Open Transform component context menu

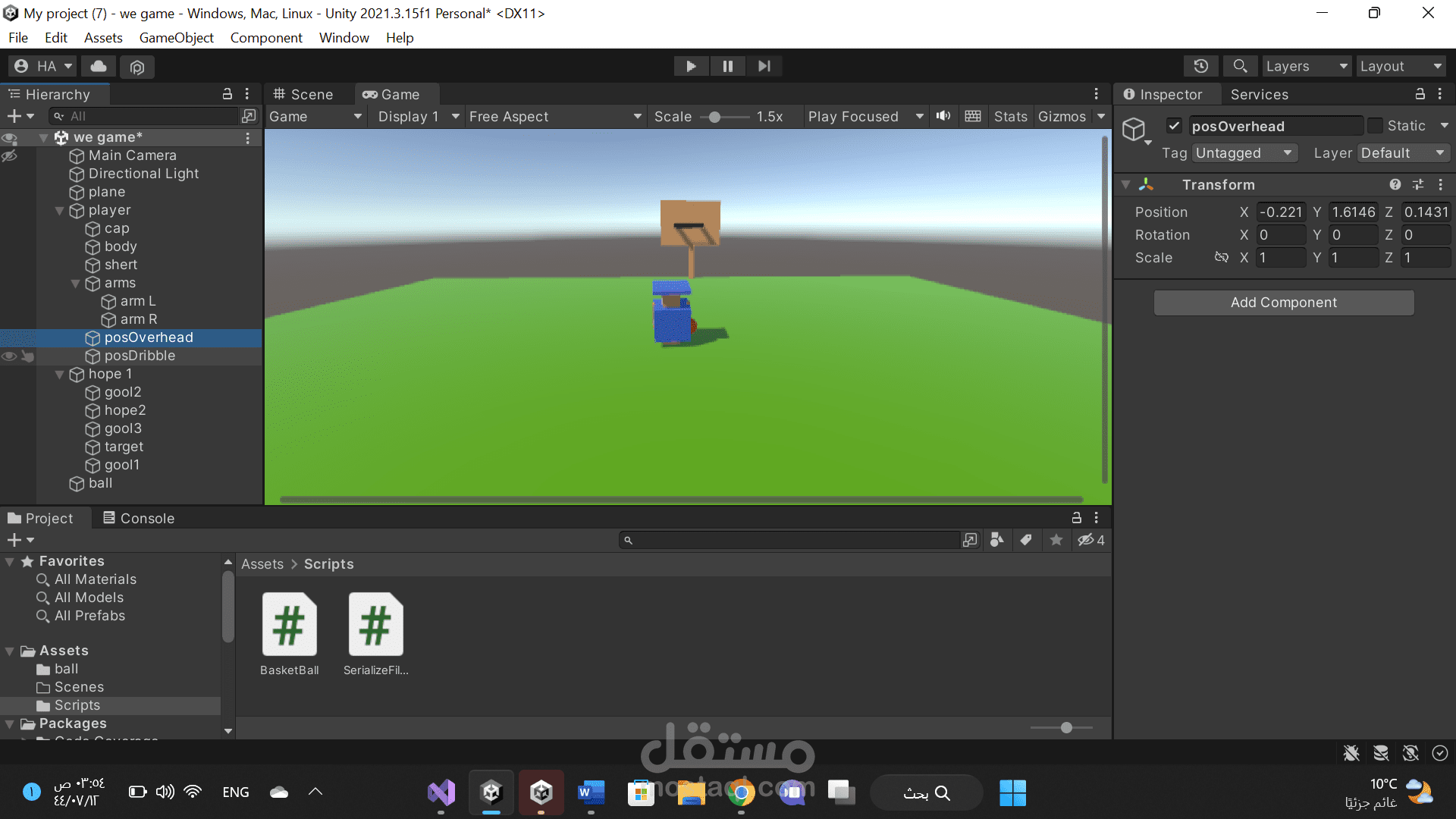(x=1441, y=184)
